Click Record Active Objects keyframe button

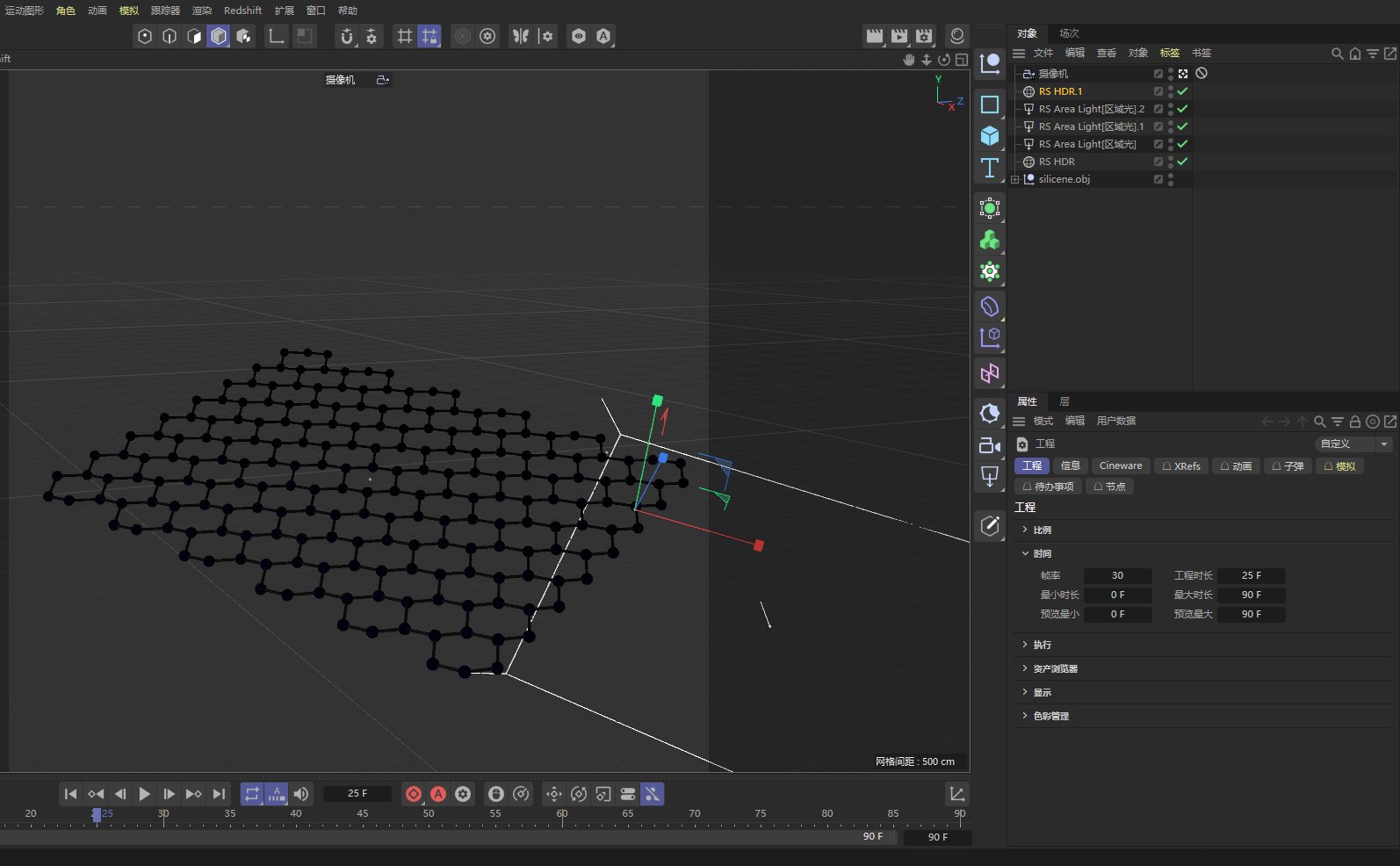tap(414, 794)
